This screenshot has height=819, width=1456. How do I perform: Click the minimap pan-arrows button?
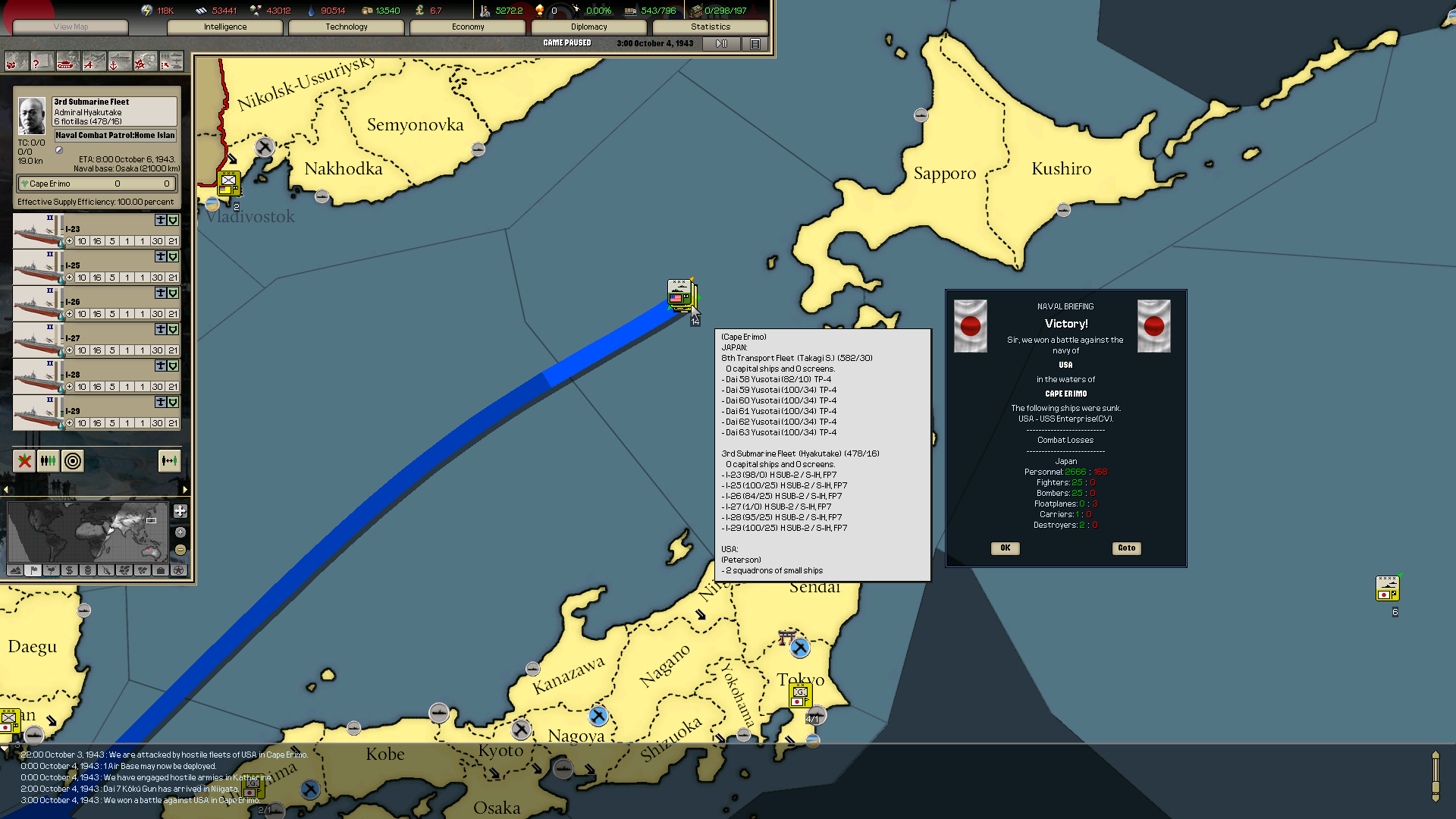[x=180, y=511]
